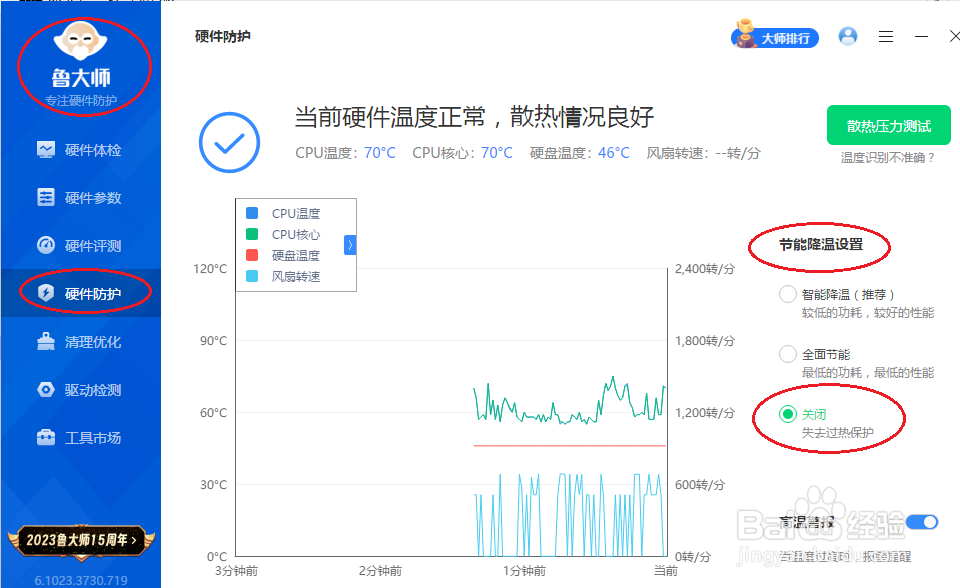The image size is (960, 588).
Task: Click 温度识别不准确？ link
Action: (x=888, y=157)
